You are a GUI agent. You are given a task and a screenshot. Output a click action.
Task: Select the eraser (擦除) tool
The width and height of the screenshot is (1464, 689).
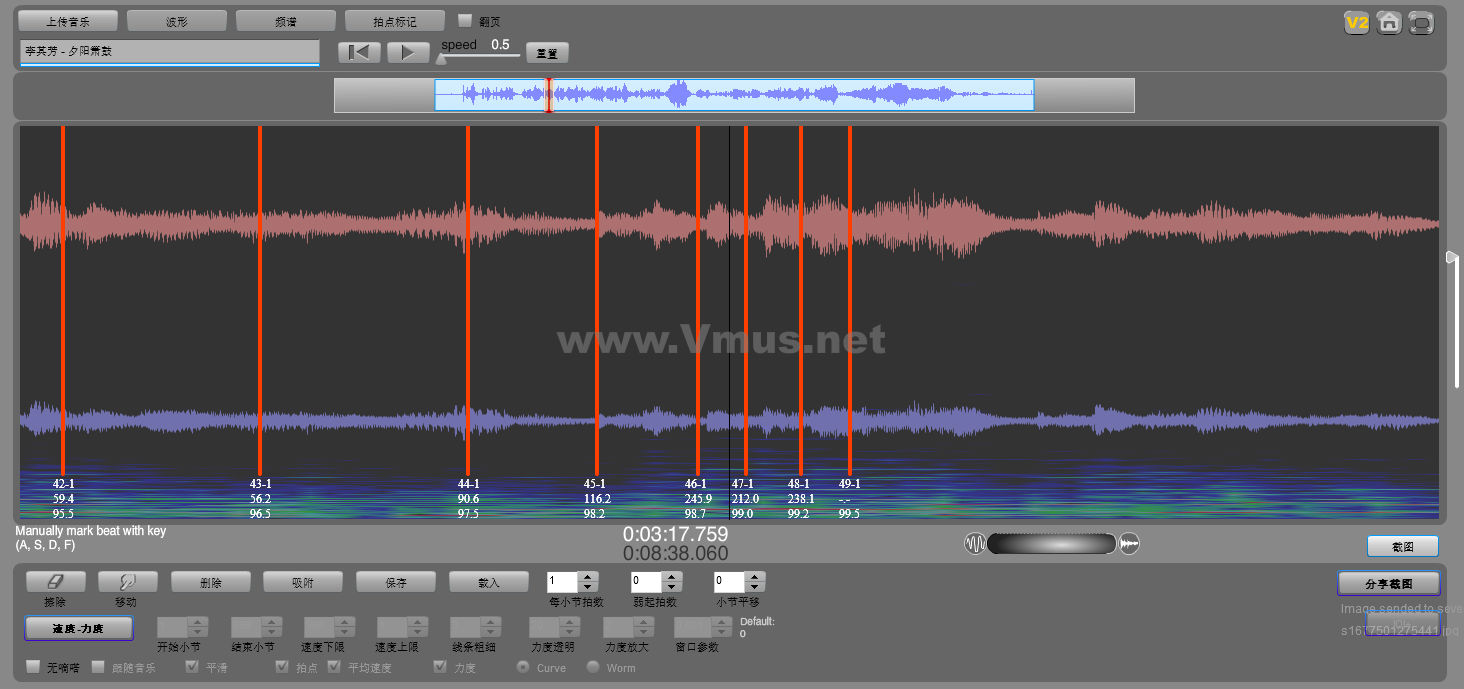click(x=55, y=582)
